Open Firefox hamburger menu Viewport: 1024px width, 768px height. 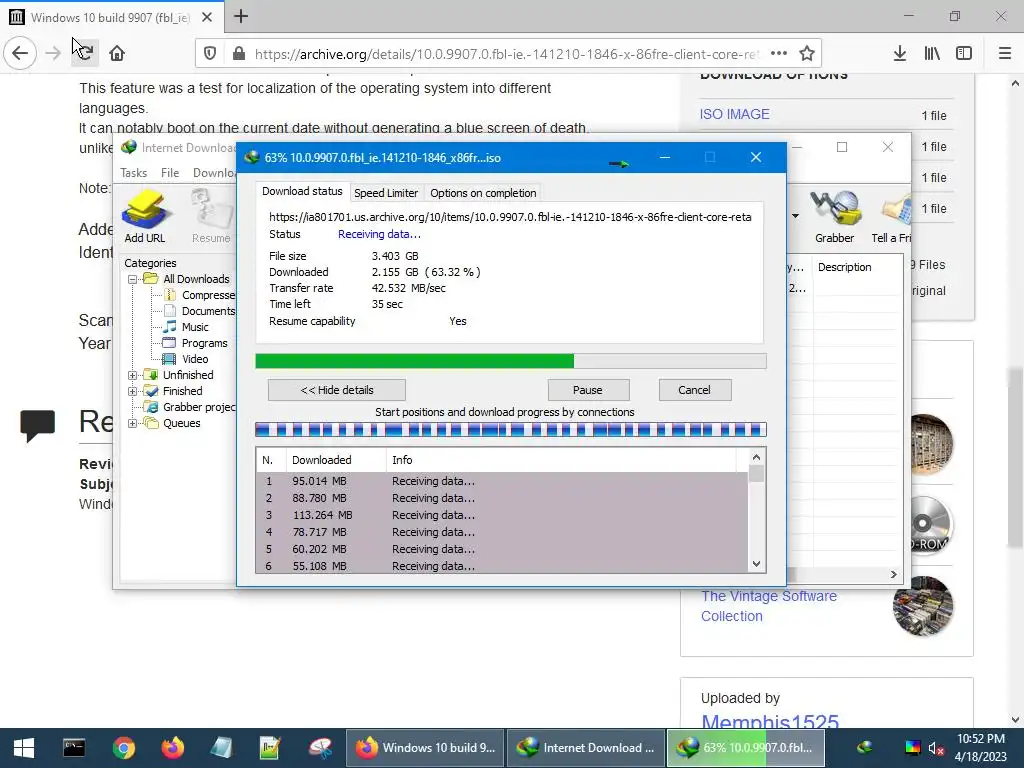click(x=1005, y=54)
